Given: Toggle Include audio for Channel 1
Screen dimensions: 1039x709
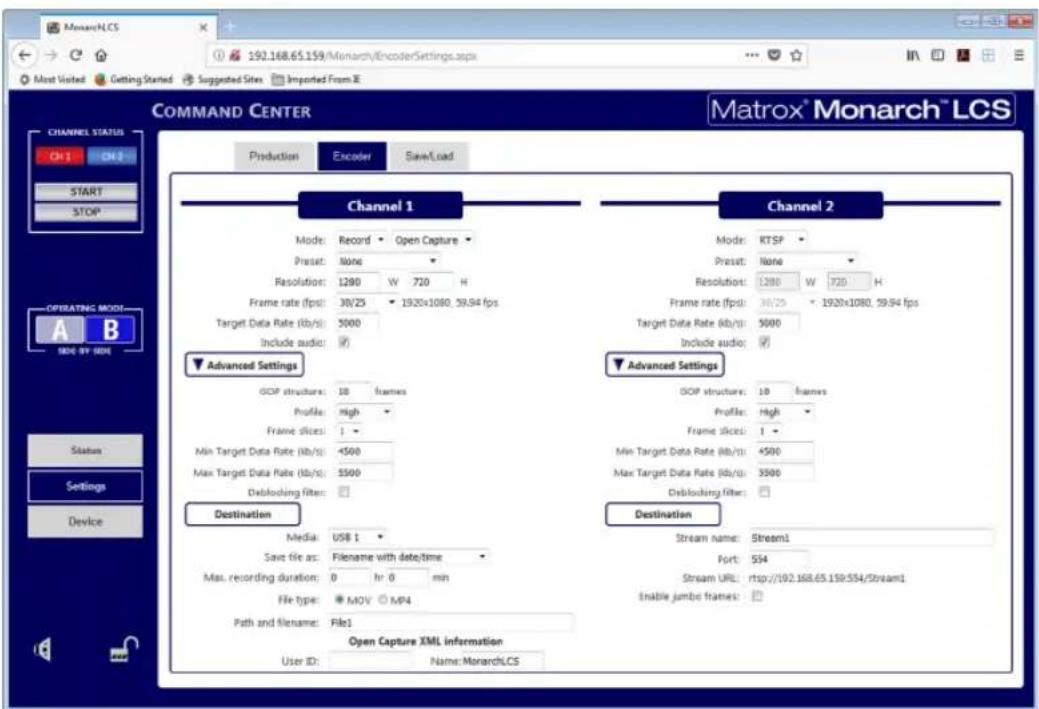Looking at the screenshot, I should coord(344,343).
